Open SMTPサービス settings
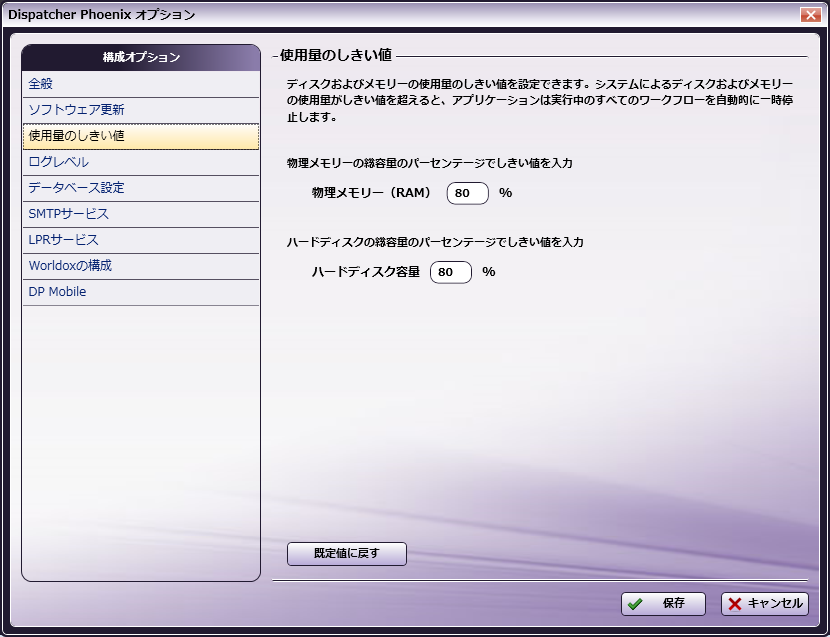This screenshot has height=637, width=830. coord(141,214)
